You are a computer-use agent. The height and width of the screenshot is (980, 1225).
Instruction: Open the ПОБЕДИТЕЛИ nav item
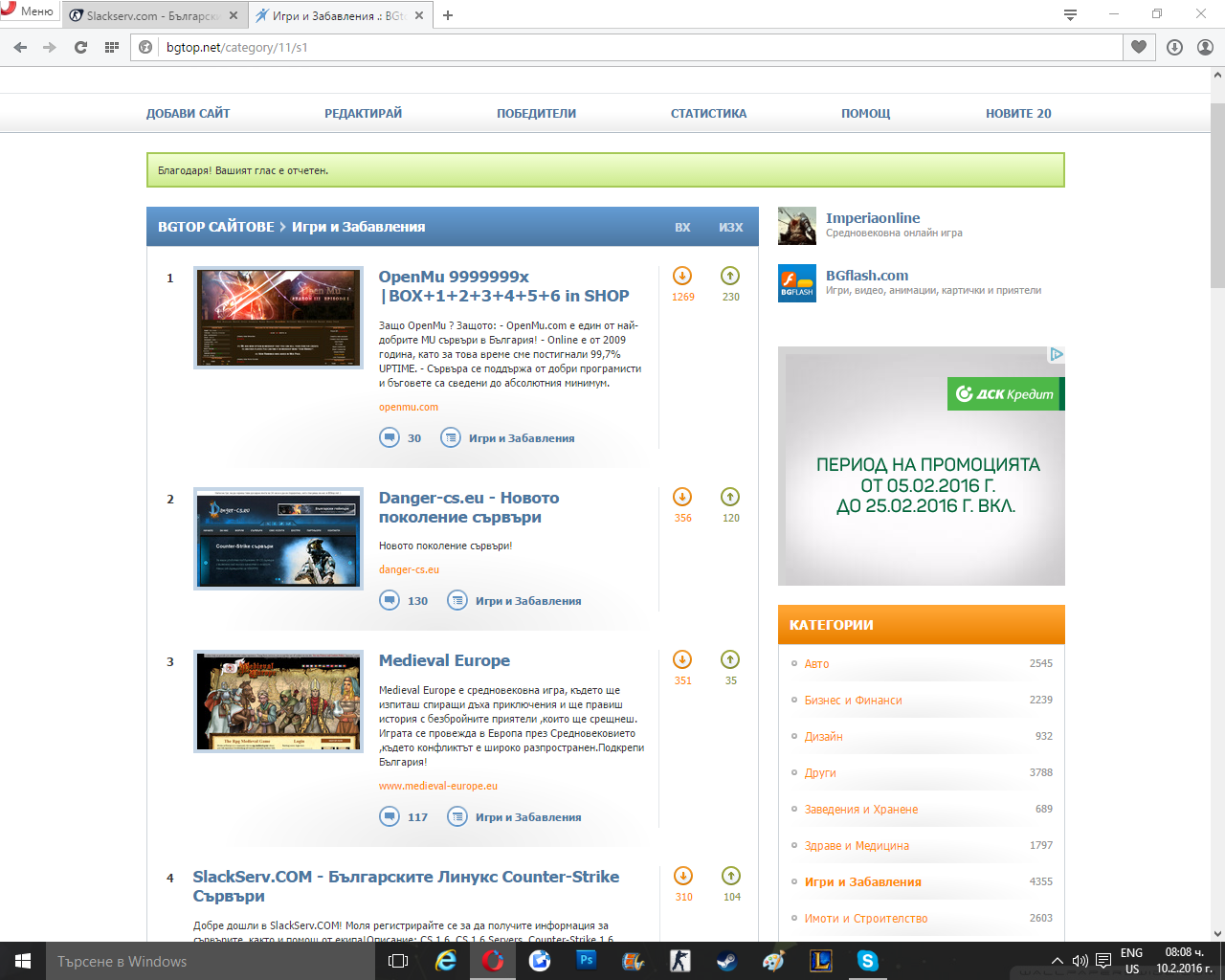(x=537, y=113)
